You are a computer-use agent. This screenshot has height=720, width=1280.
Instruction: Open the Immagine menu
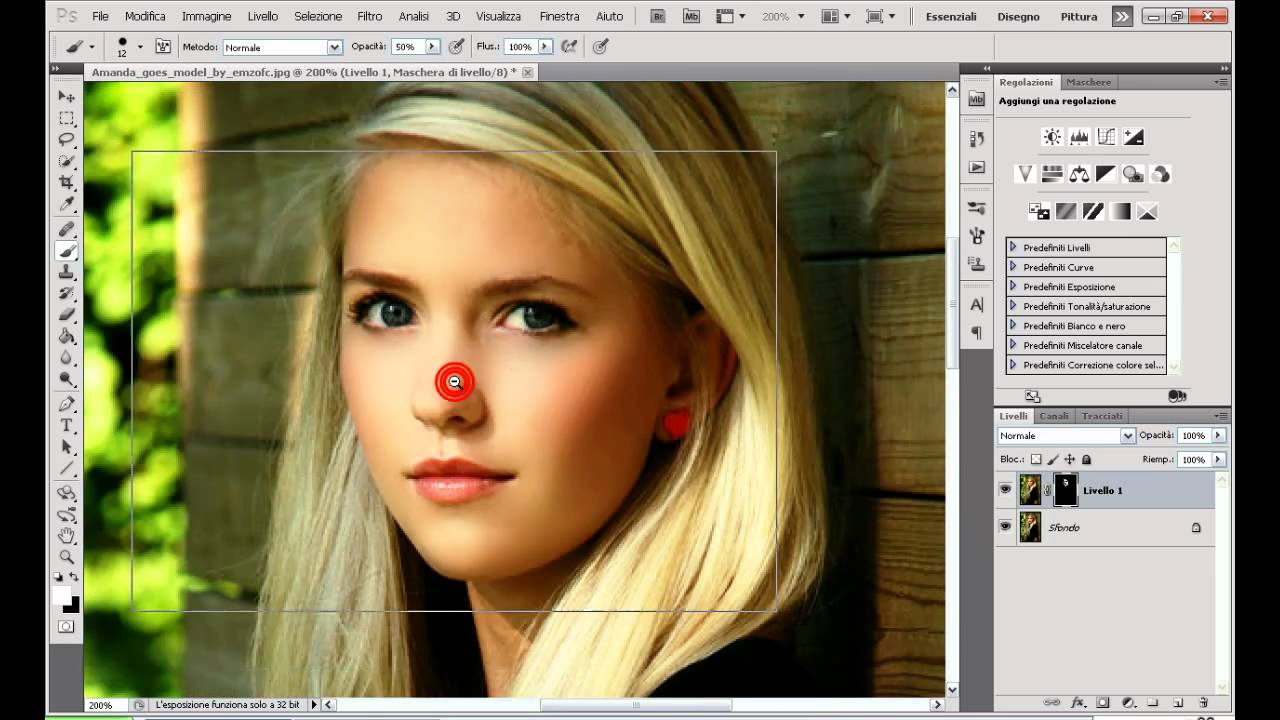tap(207, 16)
